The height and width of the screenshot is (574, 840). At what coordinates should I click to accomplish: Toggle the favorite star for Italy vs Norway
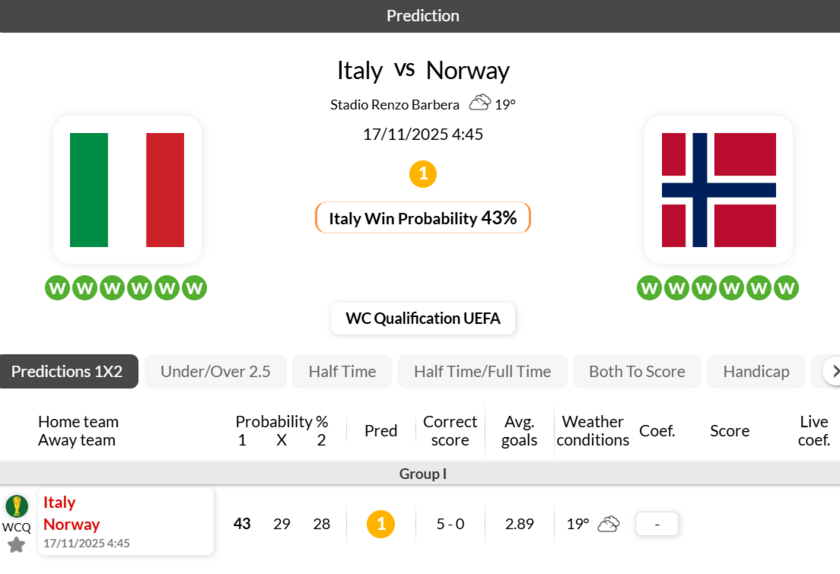pyautogui.click(x=16, y=545)
